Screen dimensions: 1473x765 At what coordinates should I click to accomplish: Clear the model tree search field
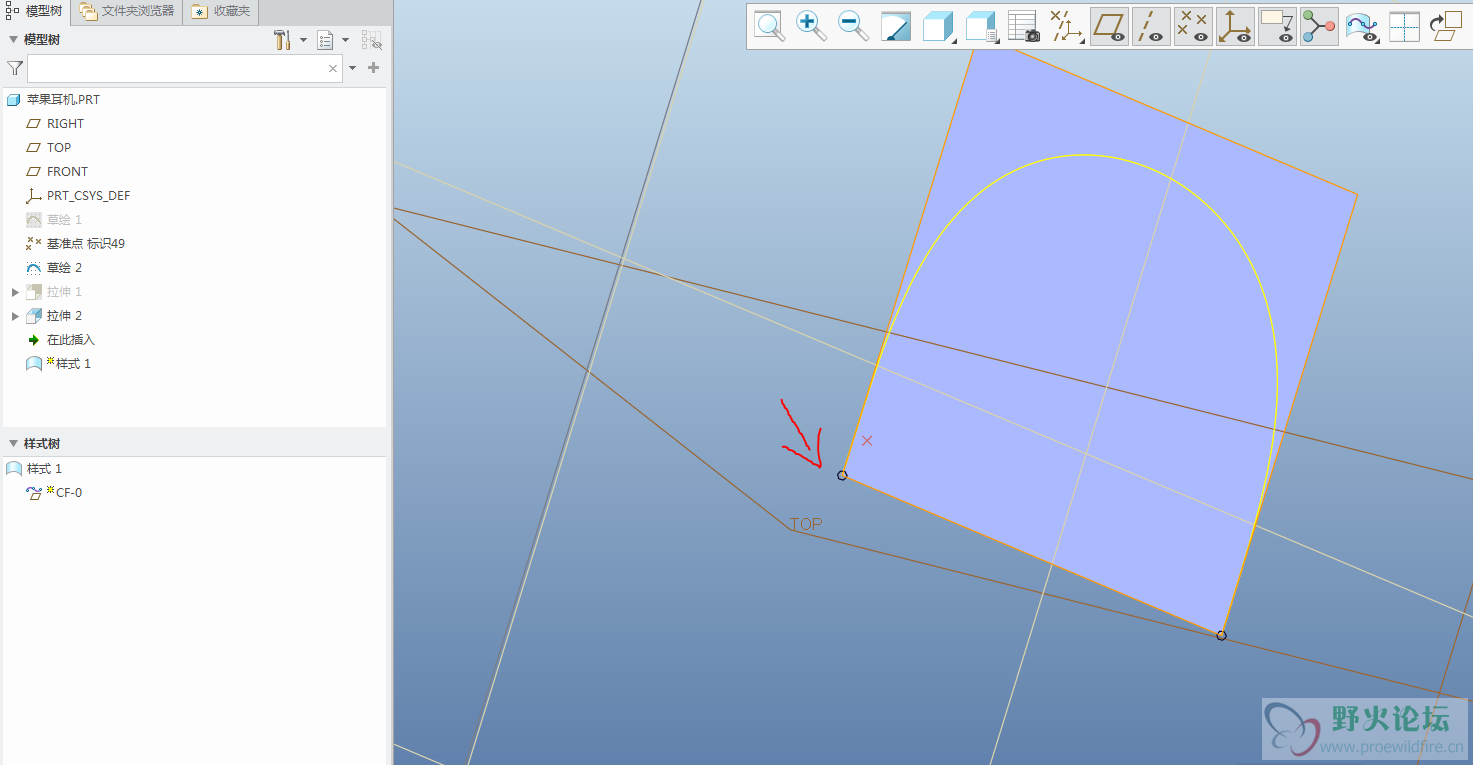click(x=333, y=69)
